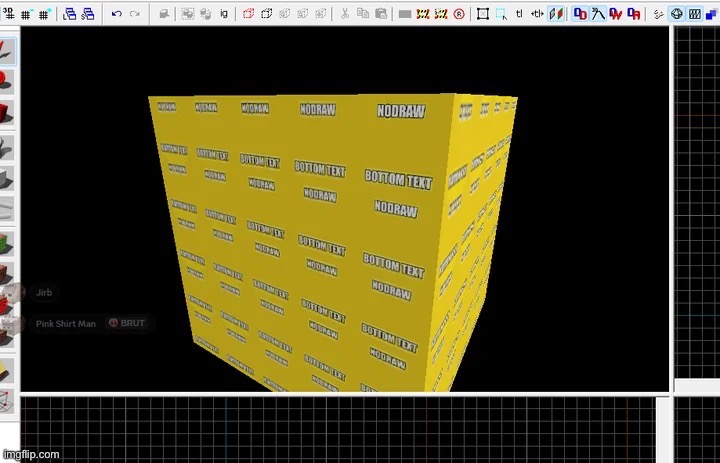Click the smaller grid size icon

pyautogui.click(x=25, y=14)
